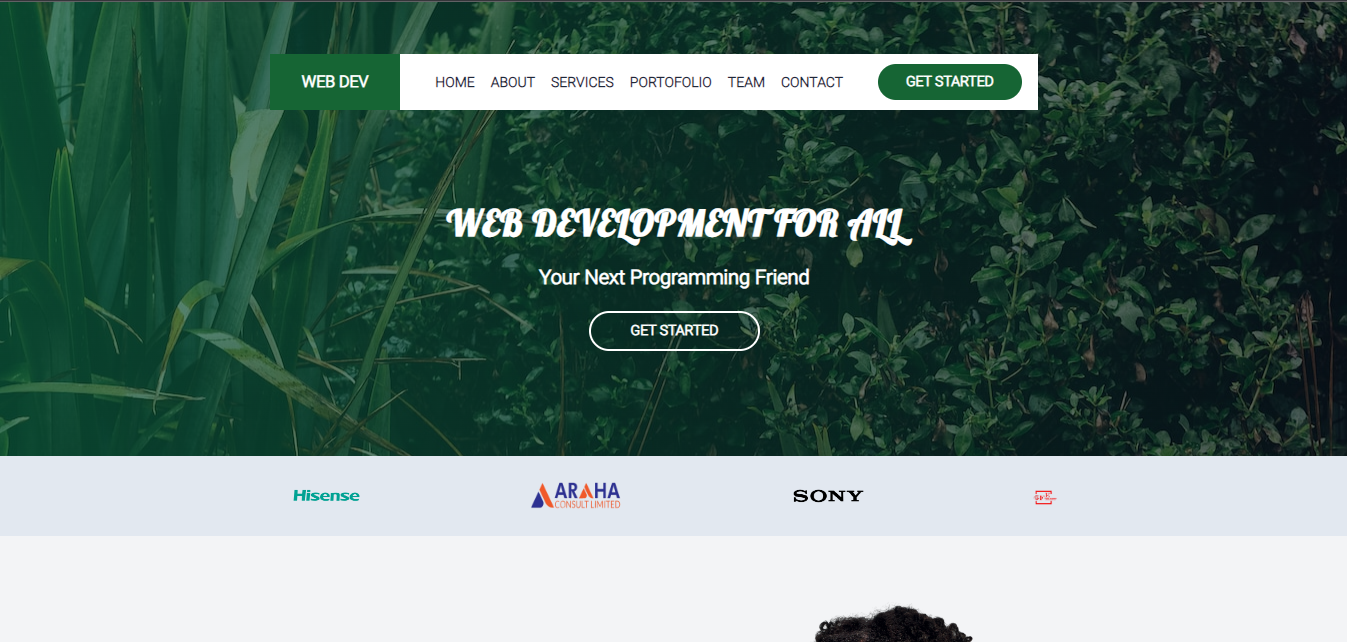Screen dimensions: 1347x642
Task: Click the WEB DEV site logo
Action: coord(335,82)
